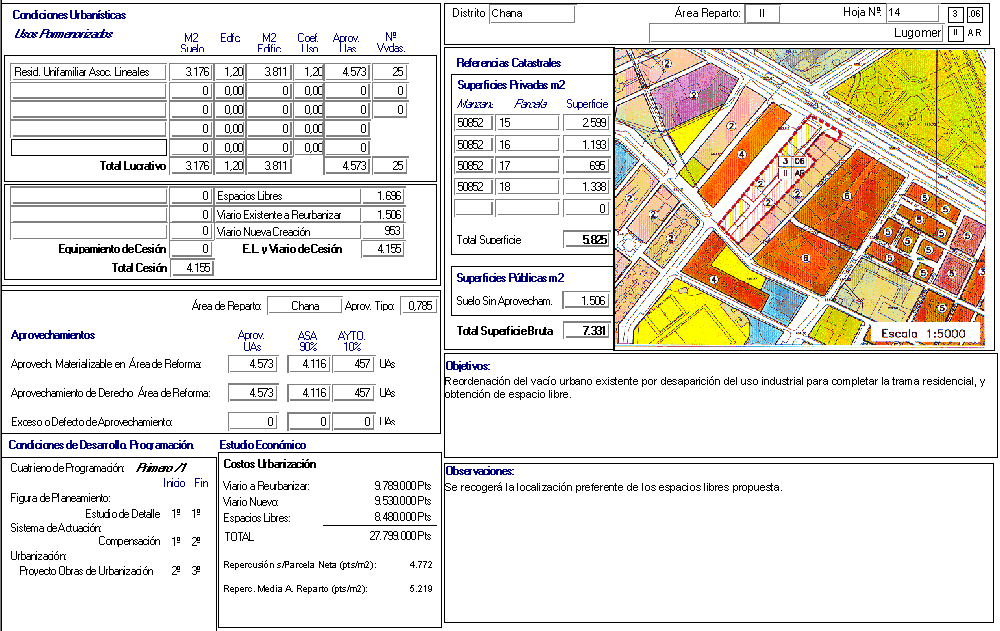
Task: Click the Área Reparto box at the top
Action: point(761,14)
